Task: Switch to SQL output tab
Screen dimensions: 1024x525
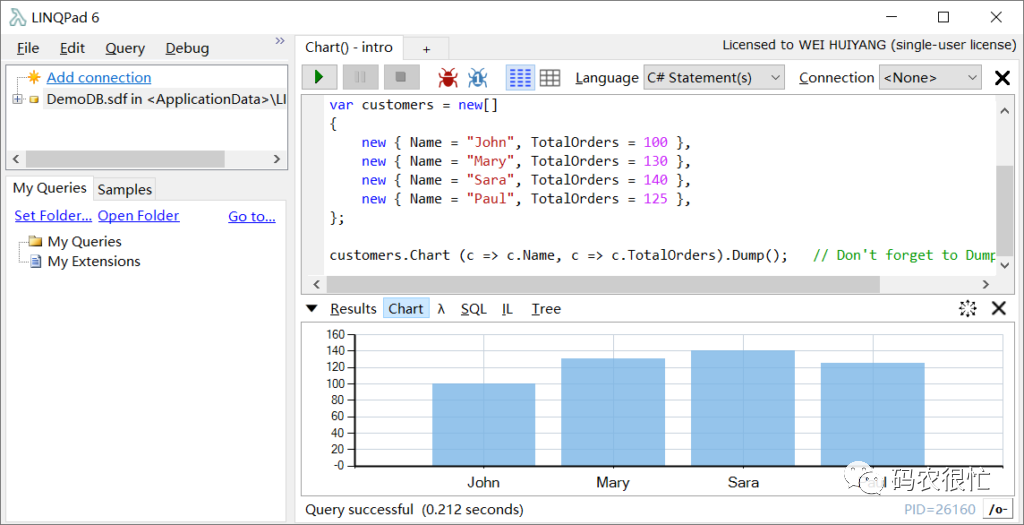Action: (x=473, y=309)
